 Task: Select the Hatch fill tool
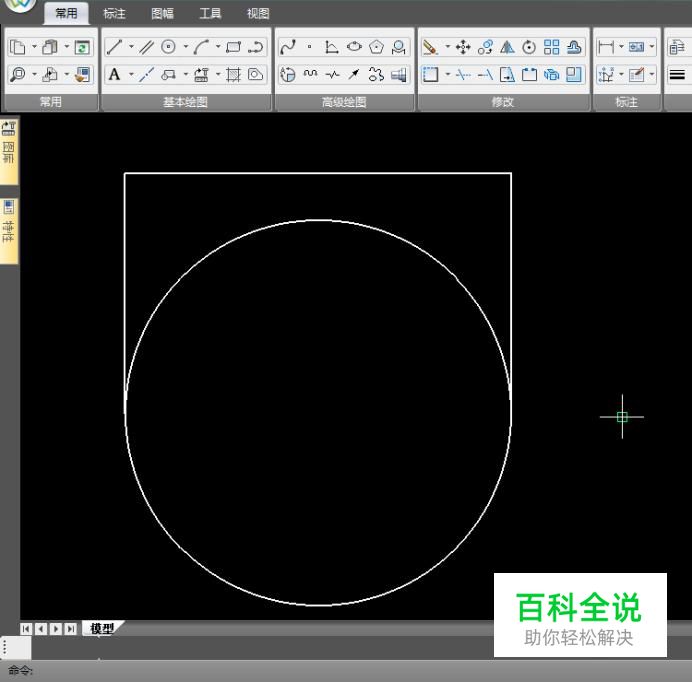[x=233, y=74]
